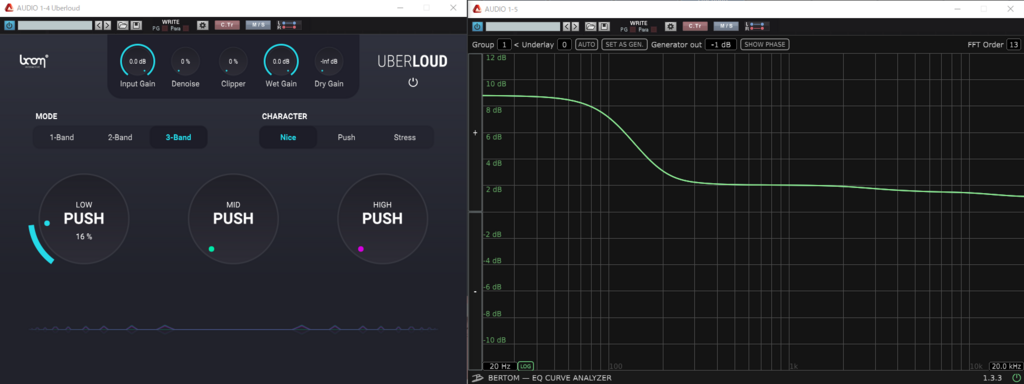
Task: Select the 1-Band mode
Action: [62, 137]
